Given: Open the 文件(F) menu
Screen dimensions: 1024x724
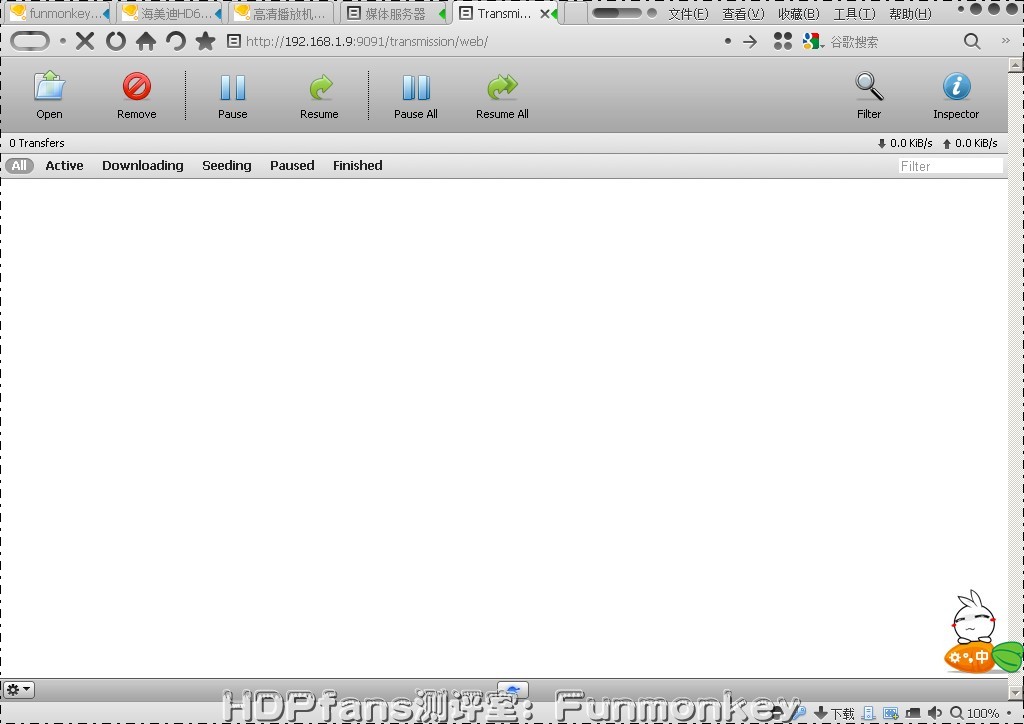Looking at the screenshot, I should coord(688,14).
